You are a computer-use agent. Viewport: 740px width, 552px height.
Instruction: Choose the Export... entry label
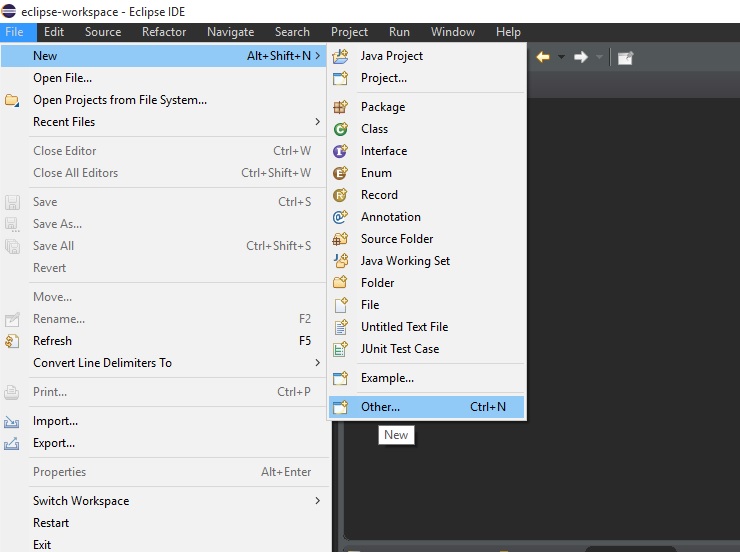54,443
